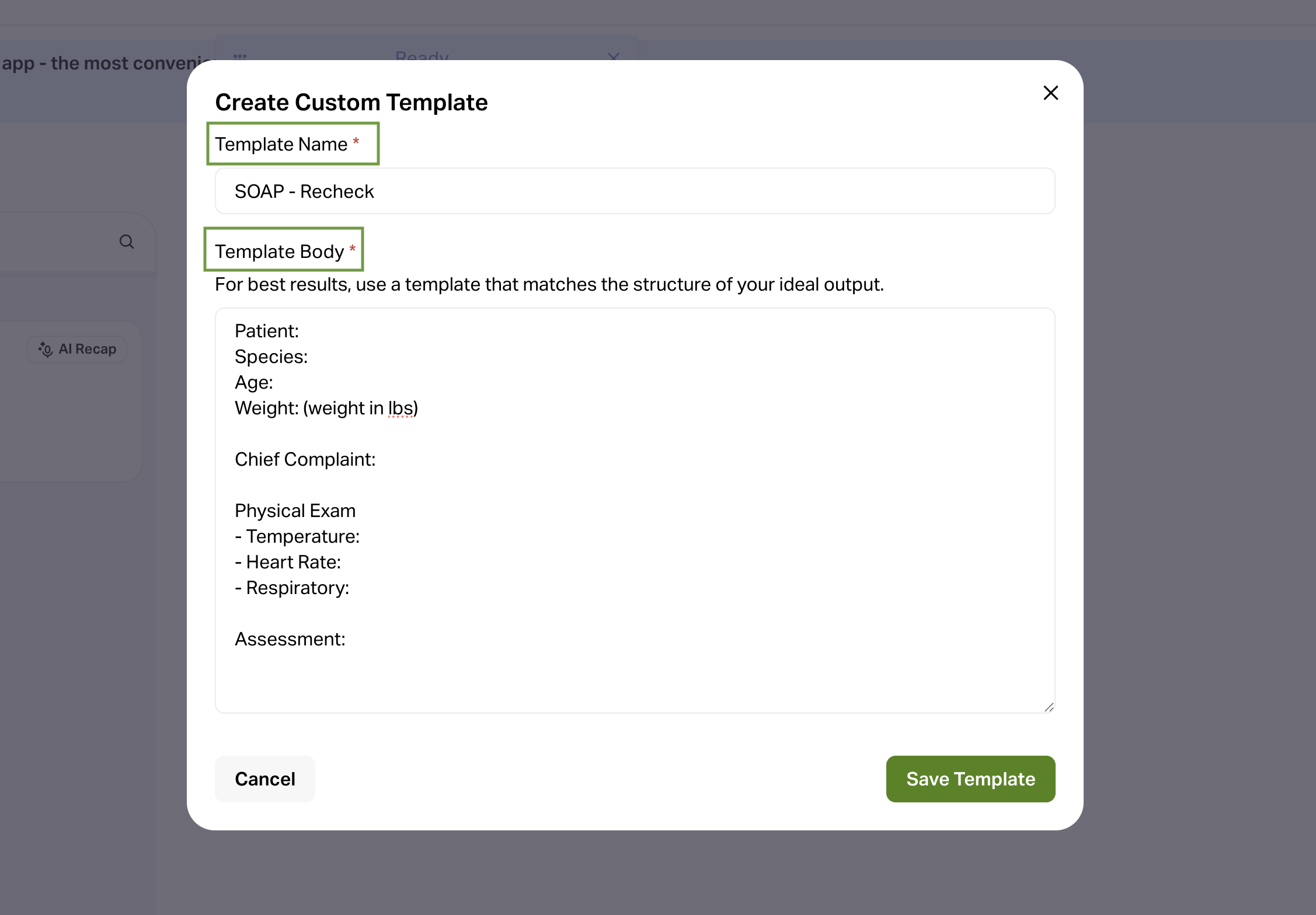Viewport: 1316px width, 915px height.
Task: Click the Template Name label
Action: (281, 144)
